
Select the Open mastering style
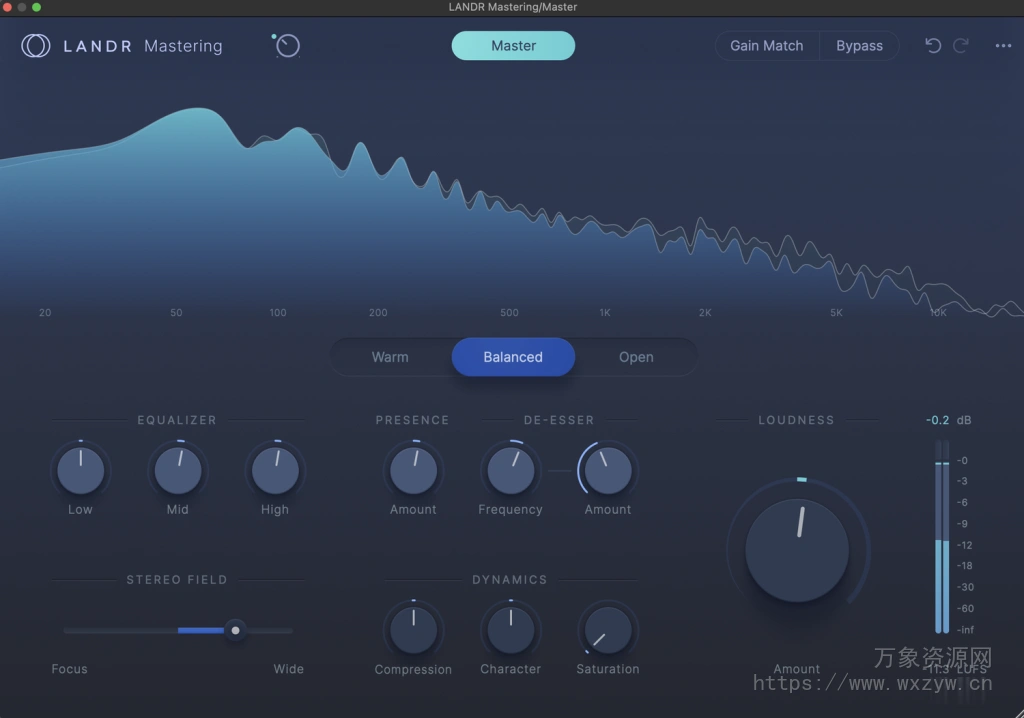[x=636, y=357]
